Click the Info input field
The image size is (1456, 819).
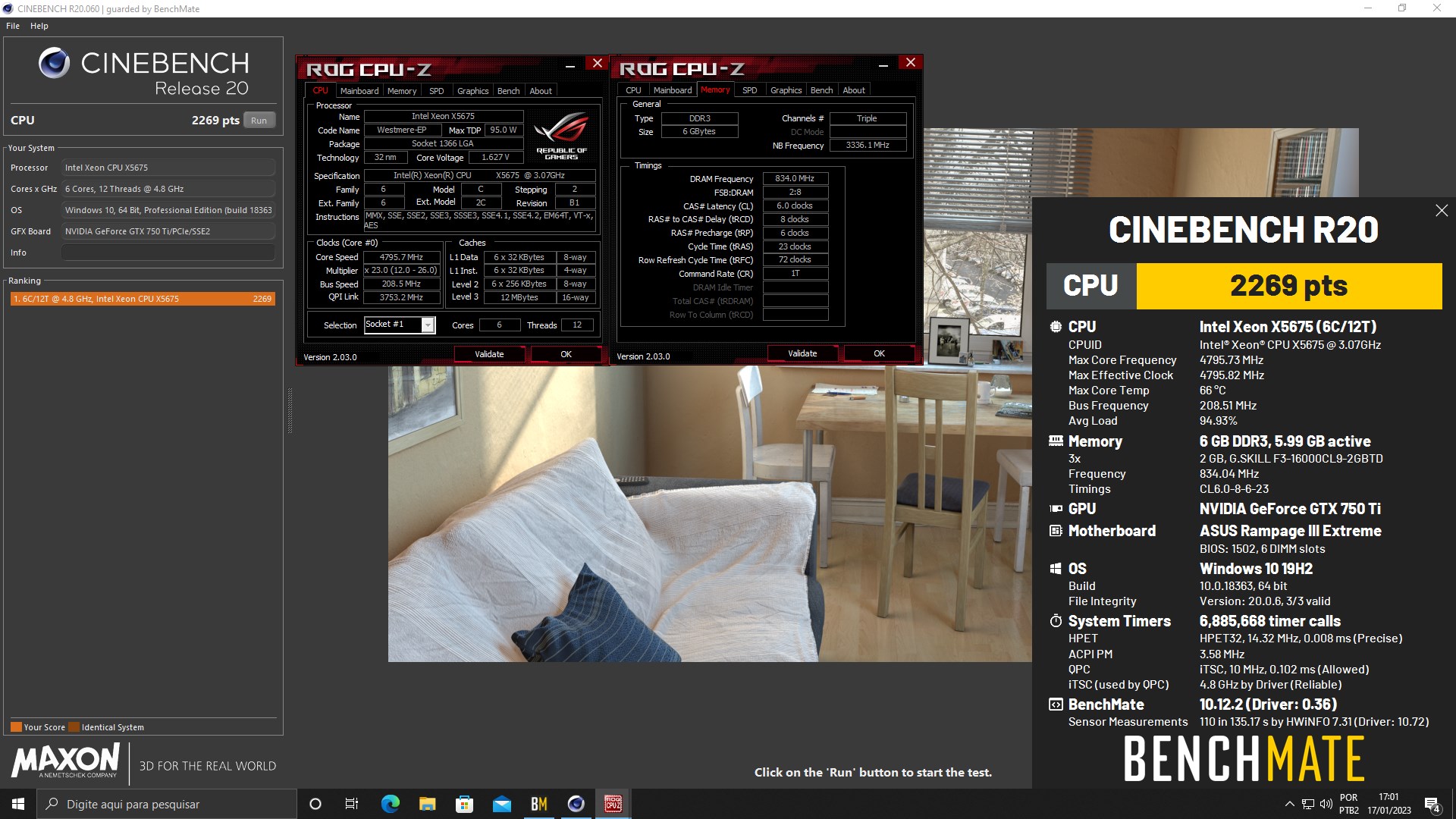coord(168,253)
